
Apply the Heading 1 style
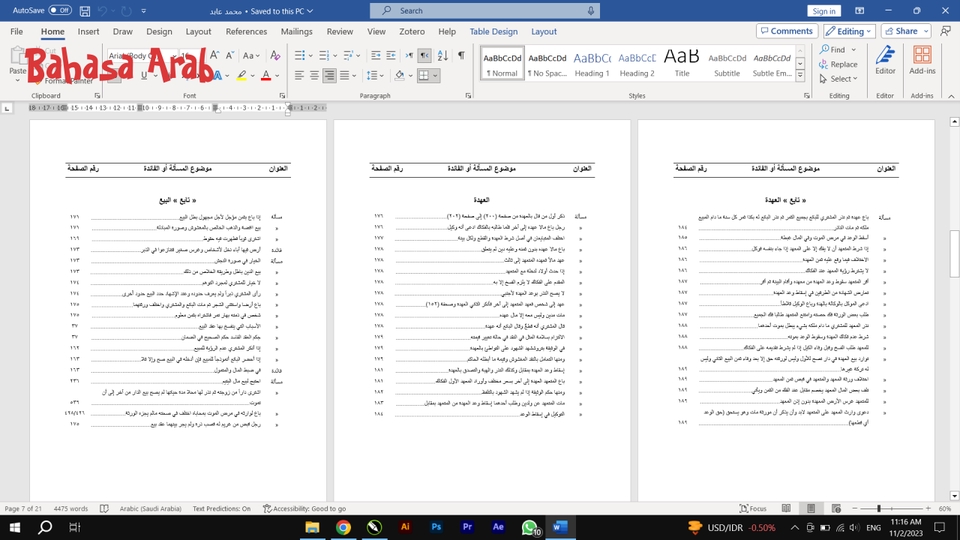tap(592, 64)
